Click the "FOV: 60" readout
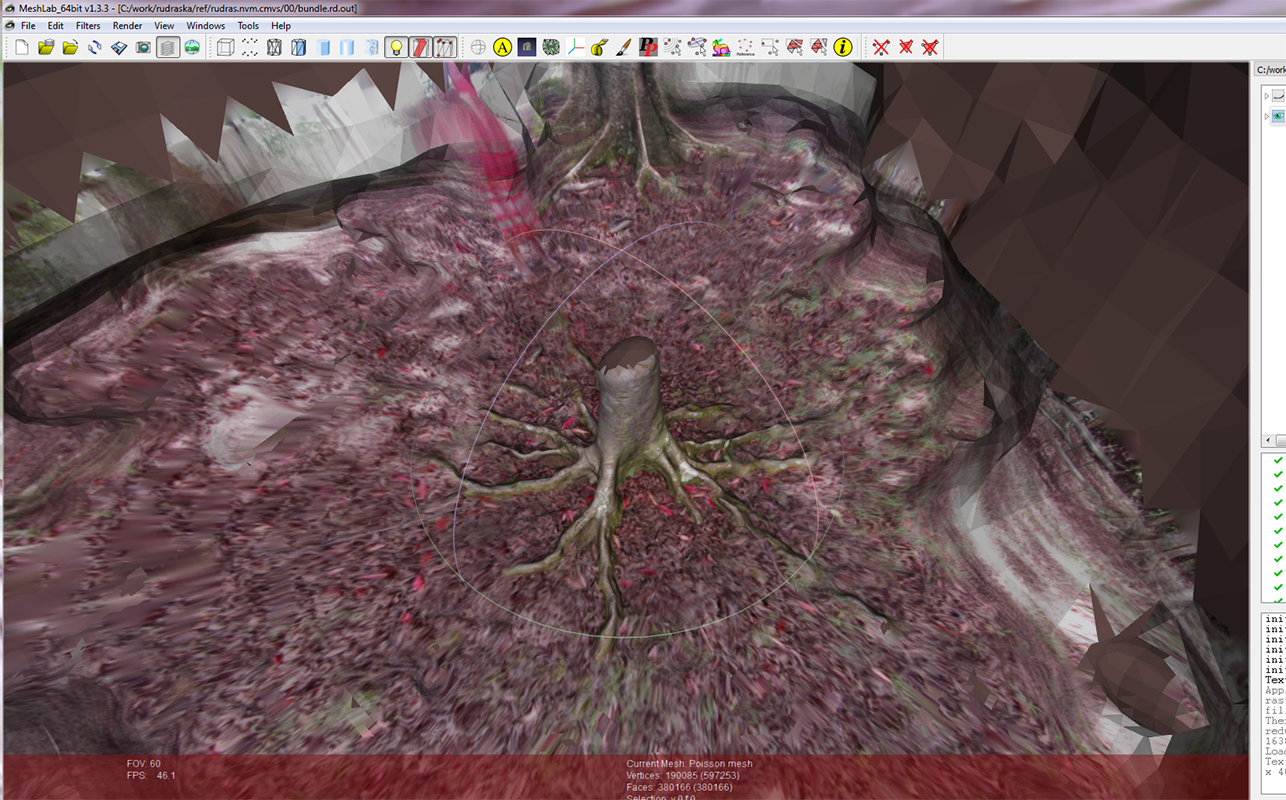 [x=143, y=764]
